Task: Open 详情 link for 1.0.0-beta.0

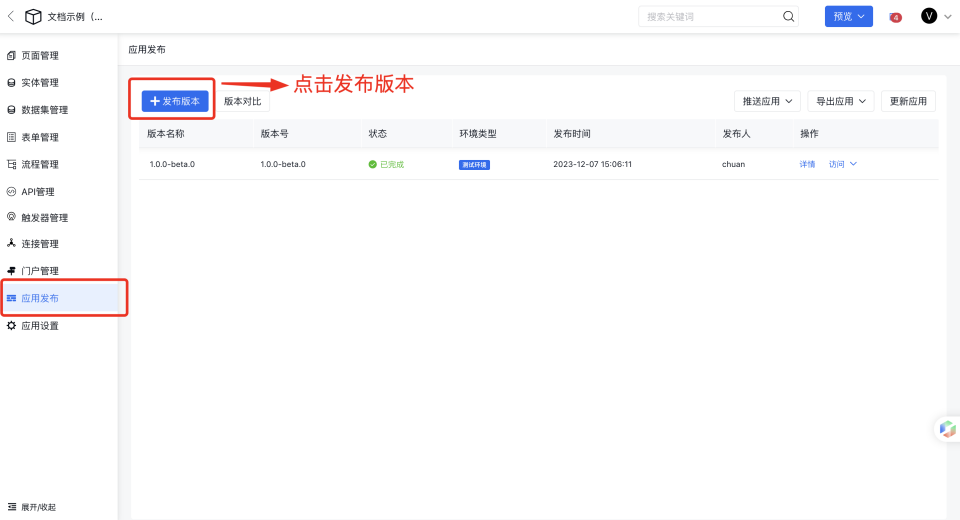Action: point(807,164)
